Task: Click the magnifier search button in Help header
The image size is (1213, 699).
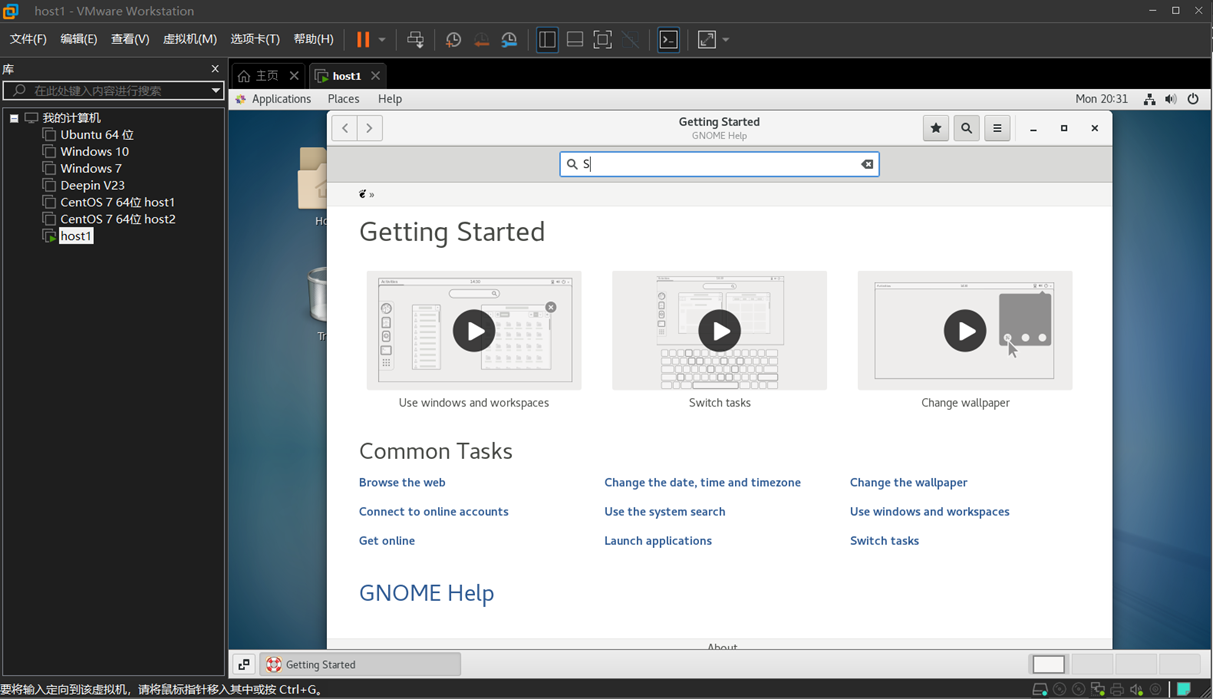Action: (966, 128)
